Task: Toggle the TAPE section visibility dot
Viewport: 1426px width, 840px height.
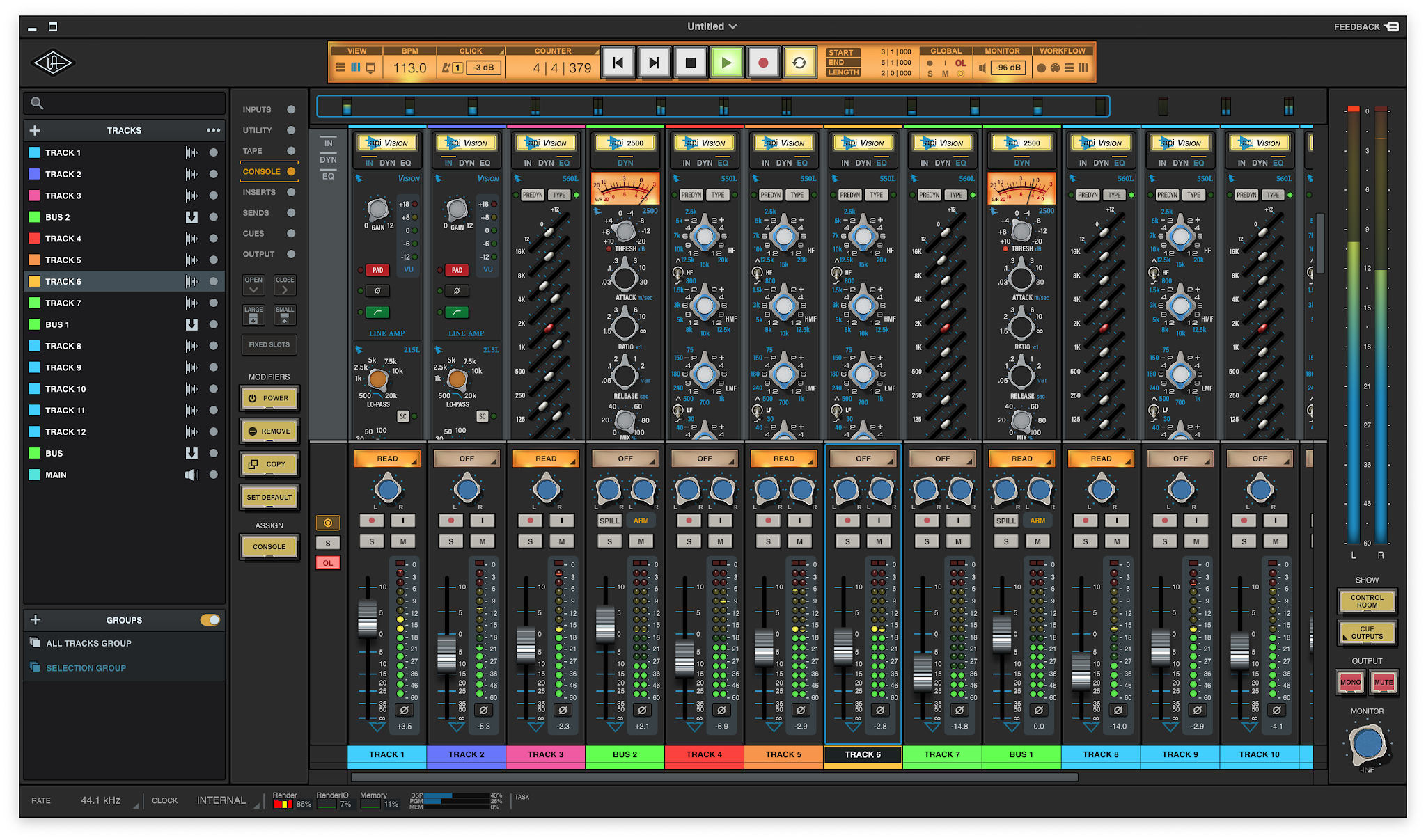Action: click(x=291, y=150)
